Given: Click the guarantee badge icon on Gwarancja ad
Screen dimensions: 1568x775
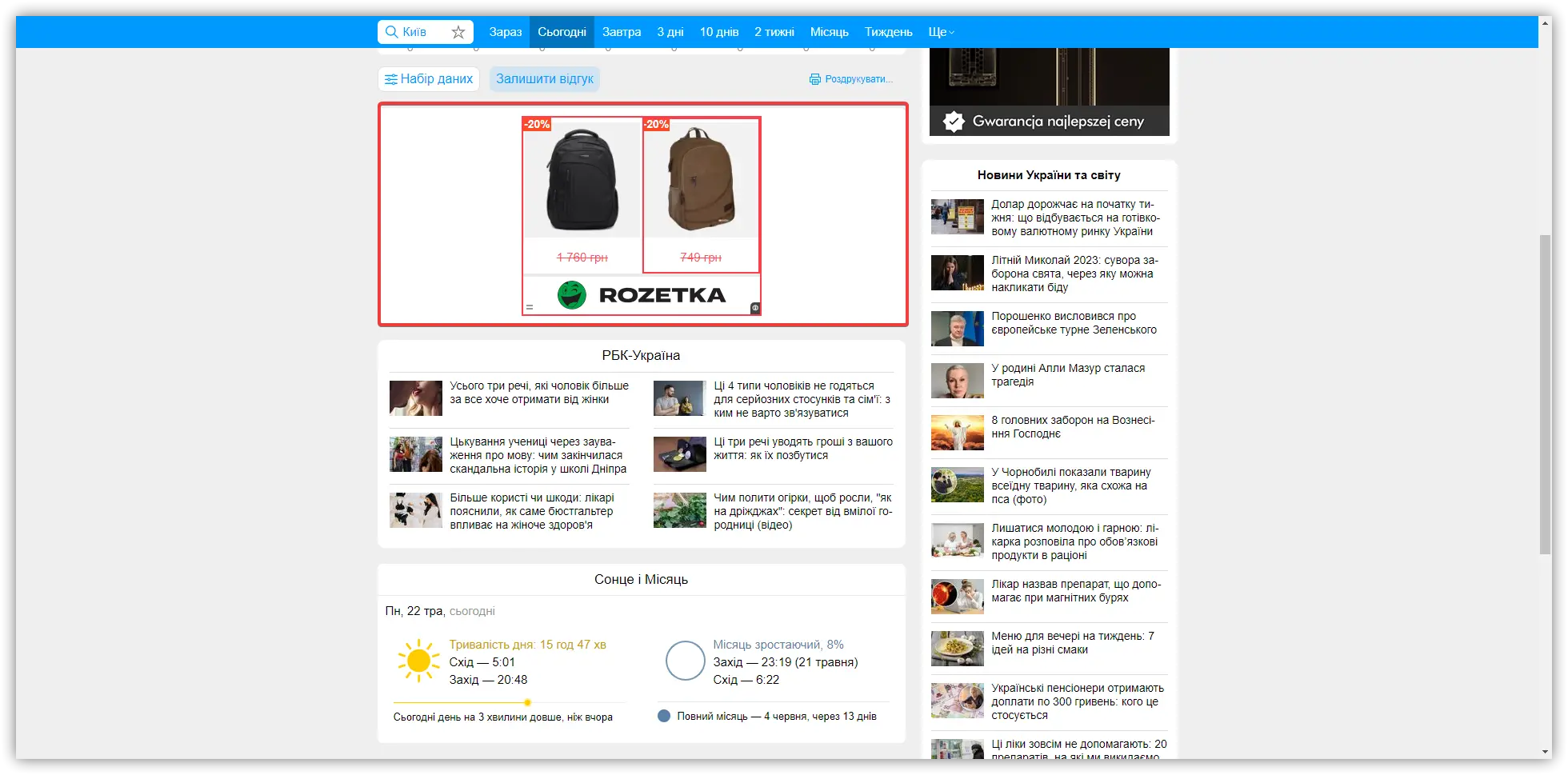Looking at the screenshot, I should [x=954, y=122].
